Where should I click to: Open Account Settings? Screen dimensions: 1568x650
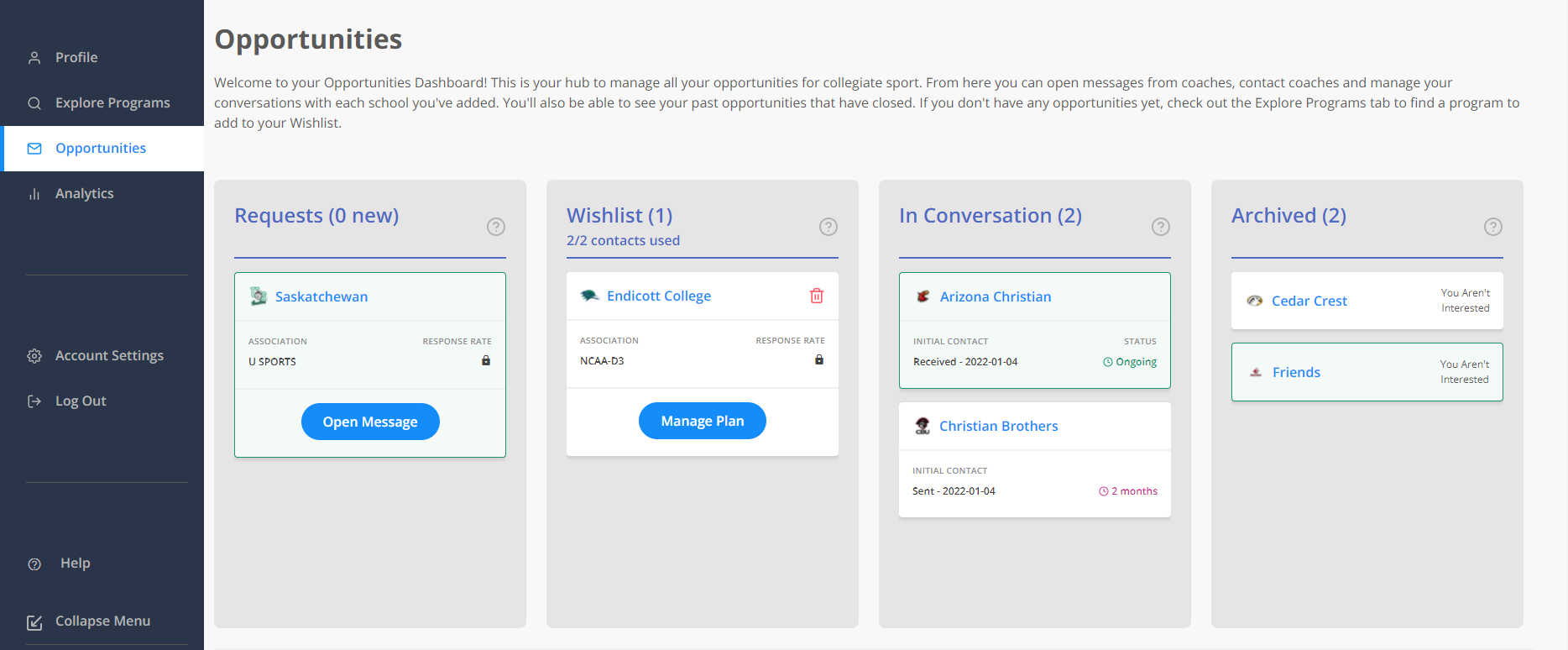109,355
